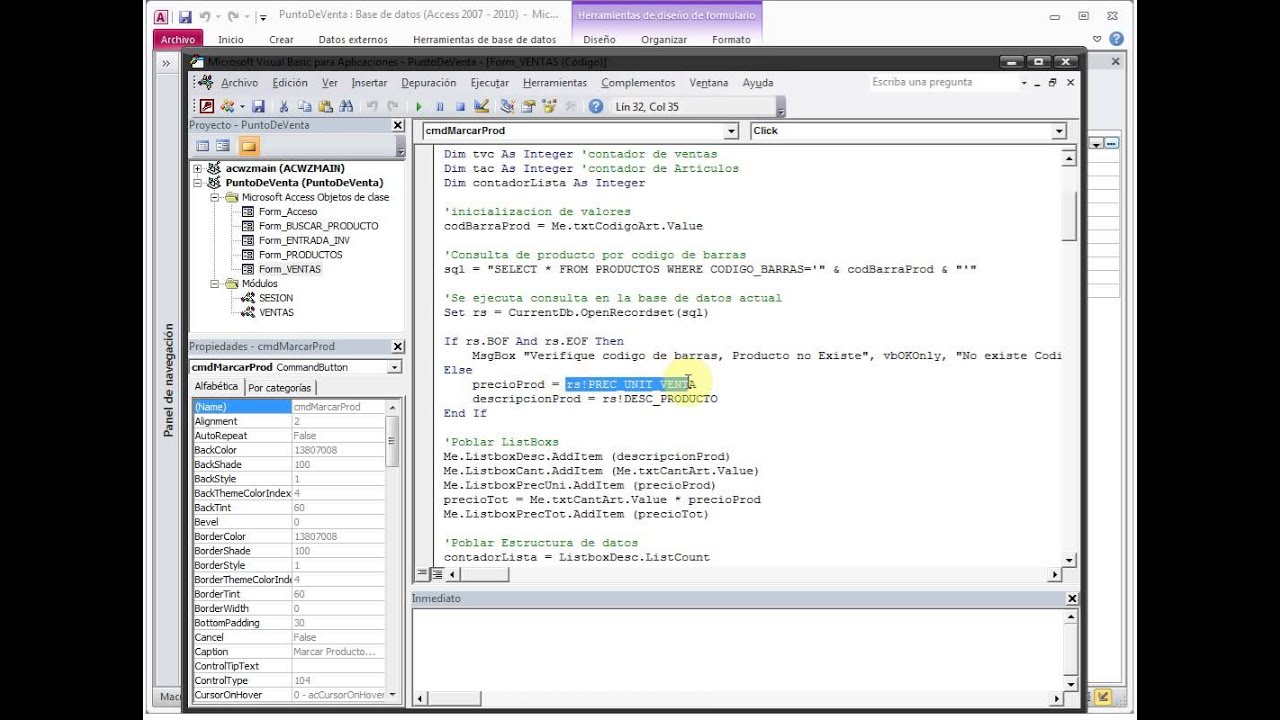The width and height of the screenshot is (1280, 720).
Task: Select the SESION module
Action: point(276,298)
